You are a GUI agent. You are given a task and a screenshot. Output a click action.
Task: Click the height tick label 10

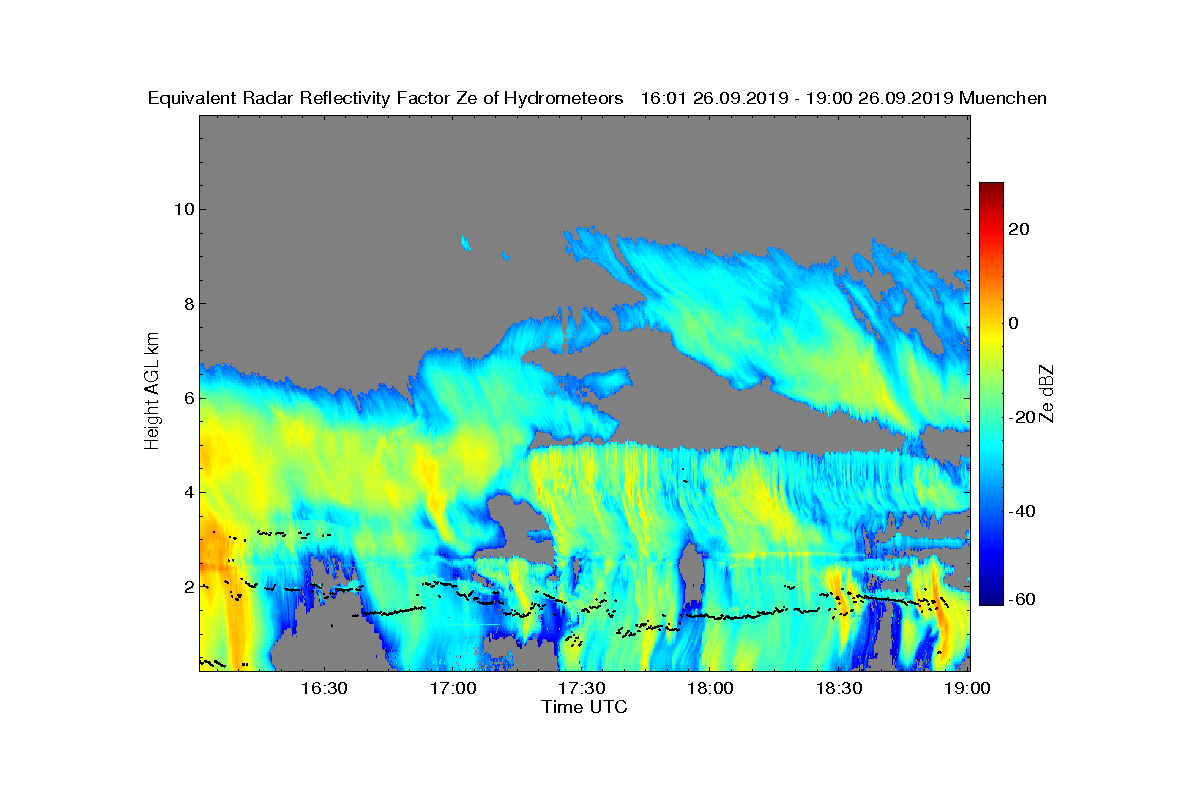pos(182,209)
